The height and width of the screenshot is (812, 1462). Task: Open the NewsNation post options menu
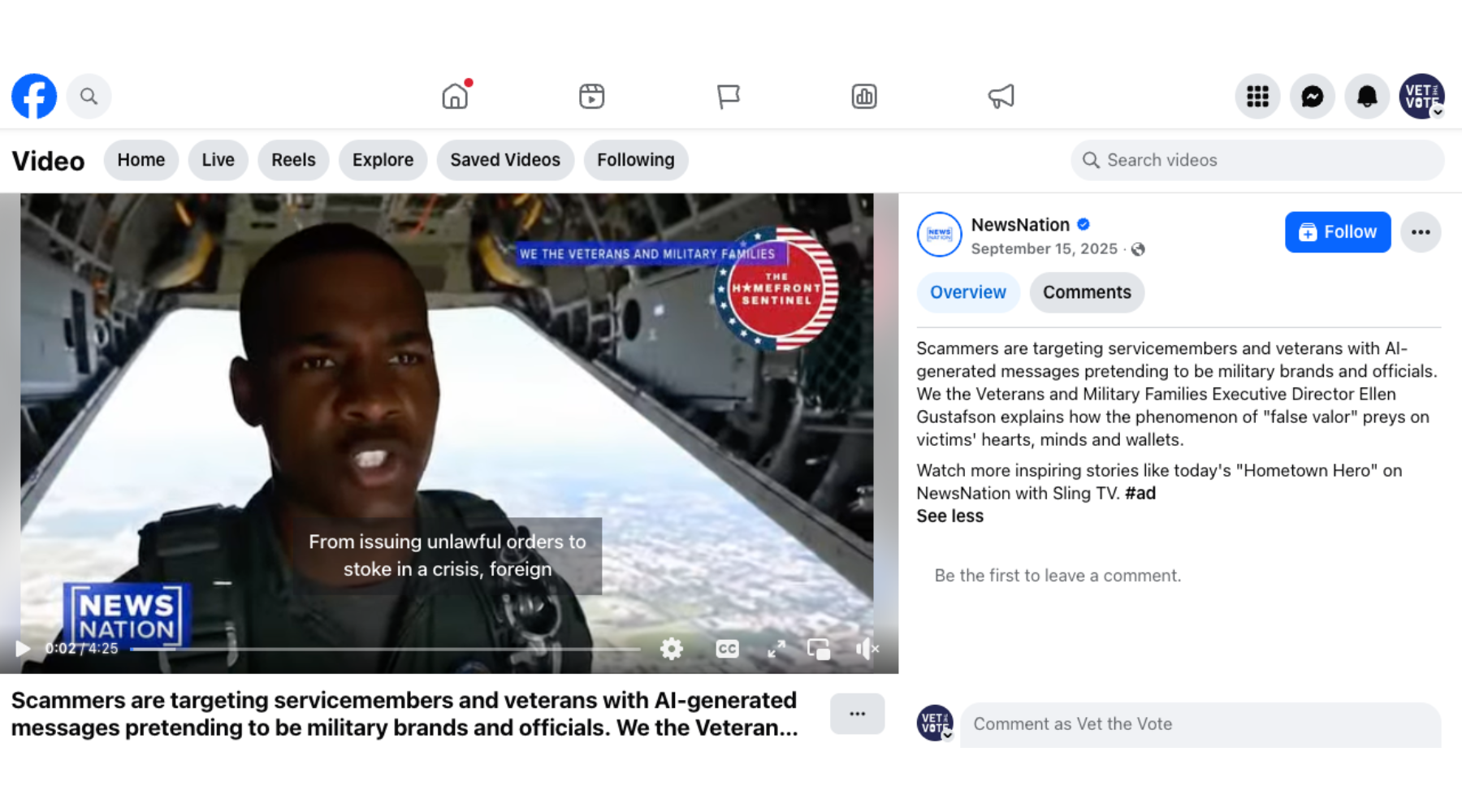pos(1421,232)
